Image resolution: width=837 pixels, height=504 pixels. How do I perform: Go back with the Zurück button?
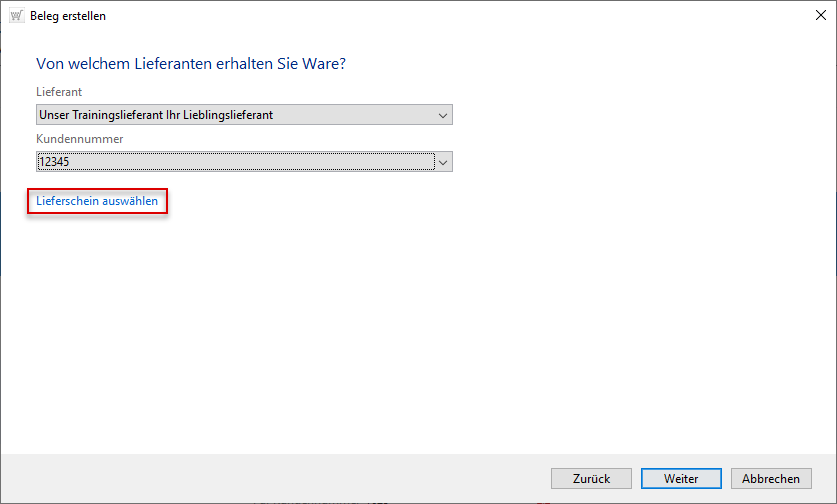coord(591,479)
